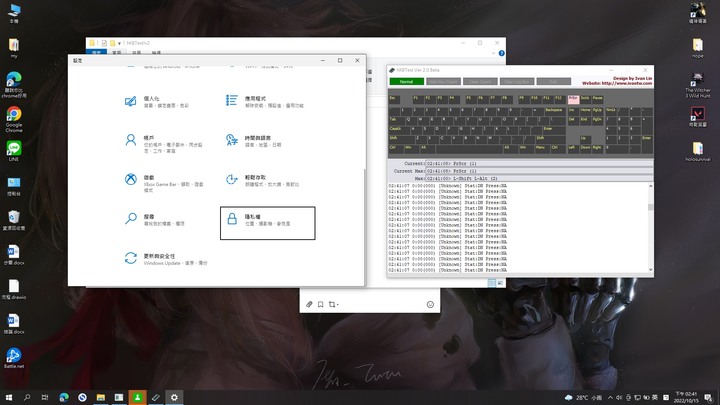Open the Battle.net desktop shortcut
This screenshot has width=720, height=405.
coord(14,358)
